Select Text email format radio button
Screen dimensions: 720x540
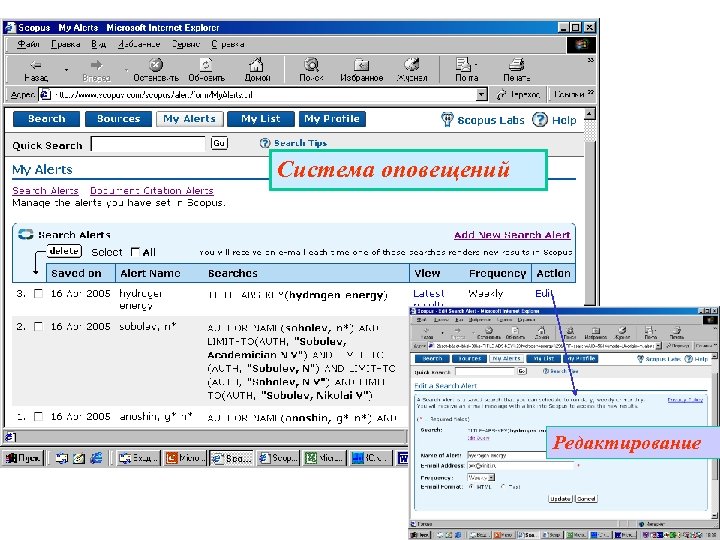point(503,487)
